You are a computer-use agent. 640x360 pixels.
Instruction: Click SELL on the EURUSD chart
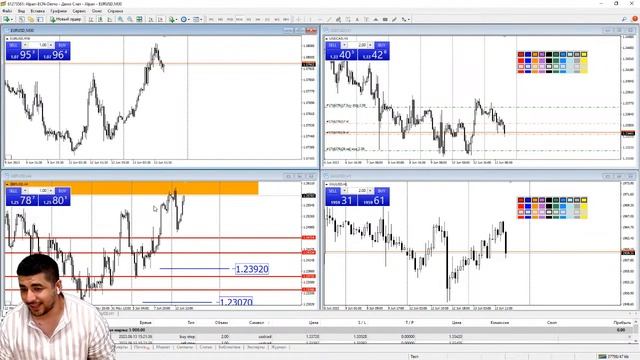click(13, 45)
